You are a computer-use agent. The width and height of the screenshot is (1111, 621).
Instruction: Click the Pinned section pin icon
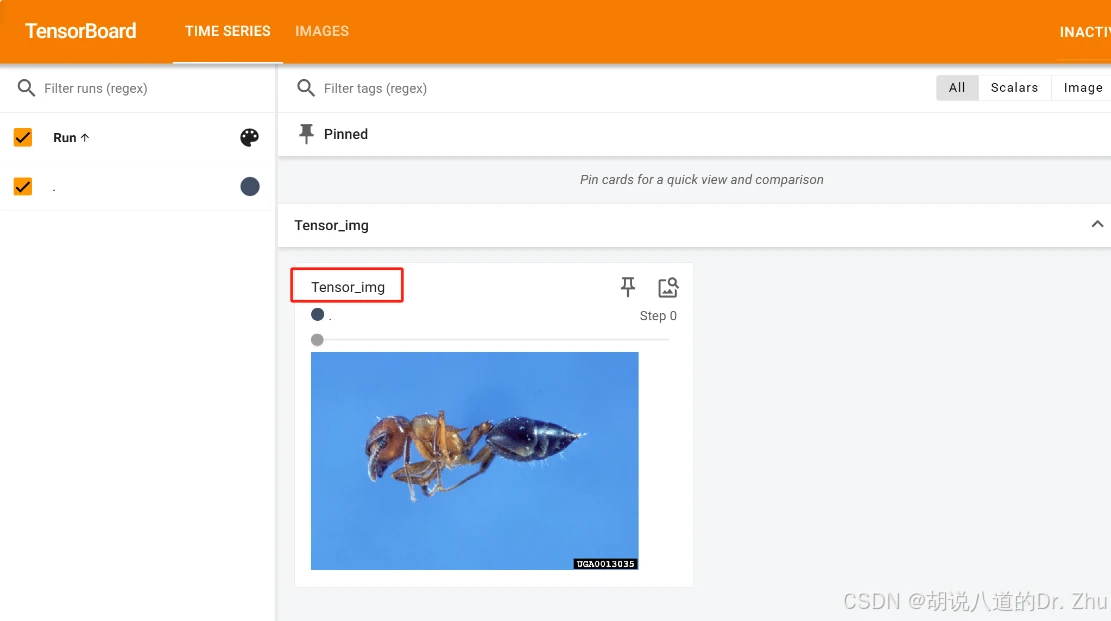(306, 134)
